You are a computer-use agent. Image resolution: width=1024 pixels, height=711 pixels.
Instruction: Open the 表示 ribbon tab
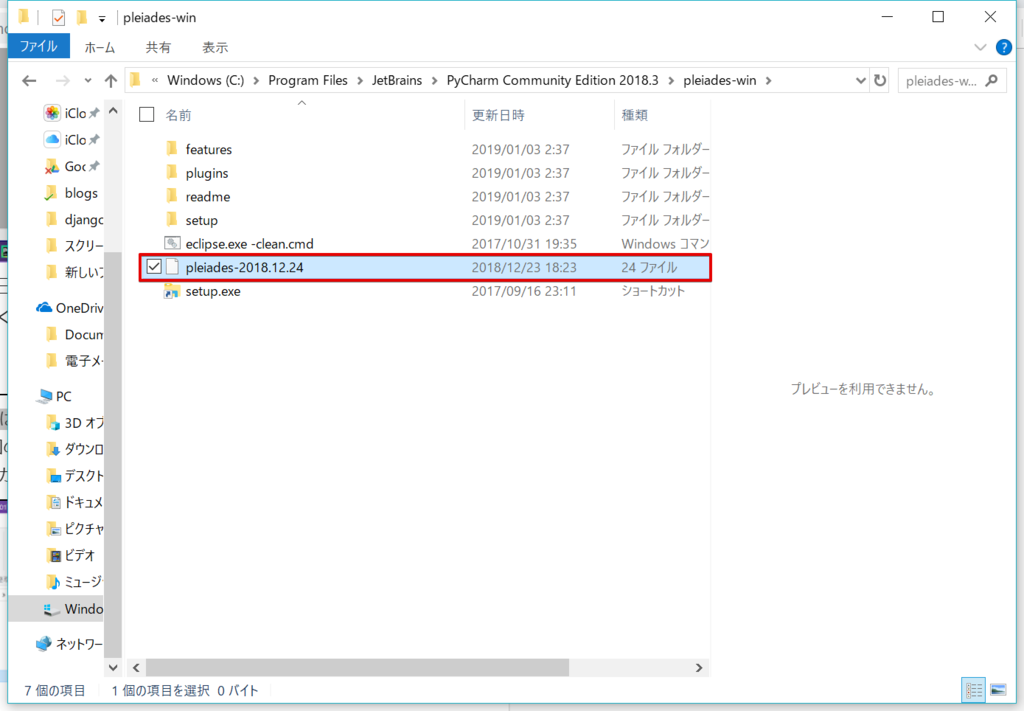[215, 47]
